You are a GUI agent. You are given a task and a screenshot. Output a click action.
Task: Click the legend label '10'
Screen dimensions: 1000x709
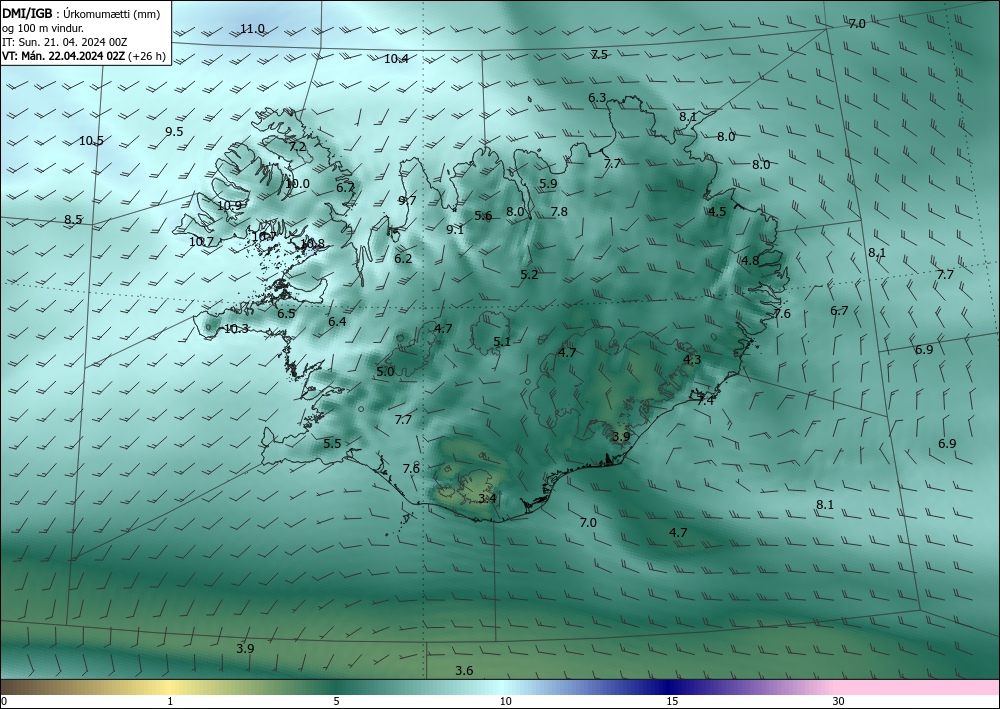(x=505, y=701)
